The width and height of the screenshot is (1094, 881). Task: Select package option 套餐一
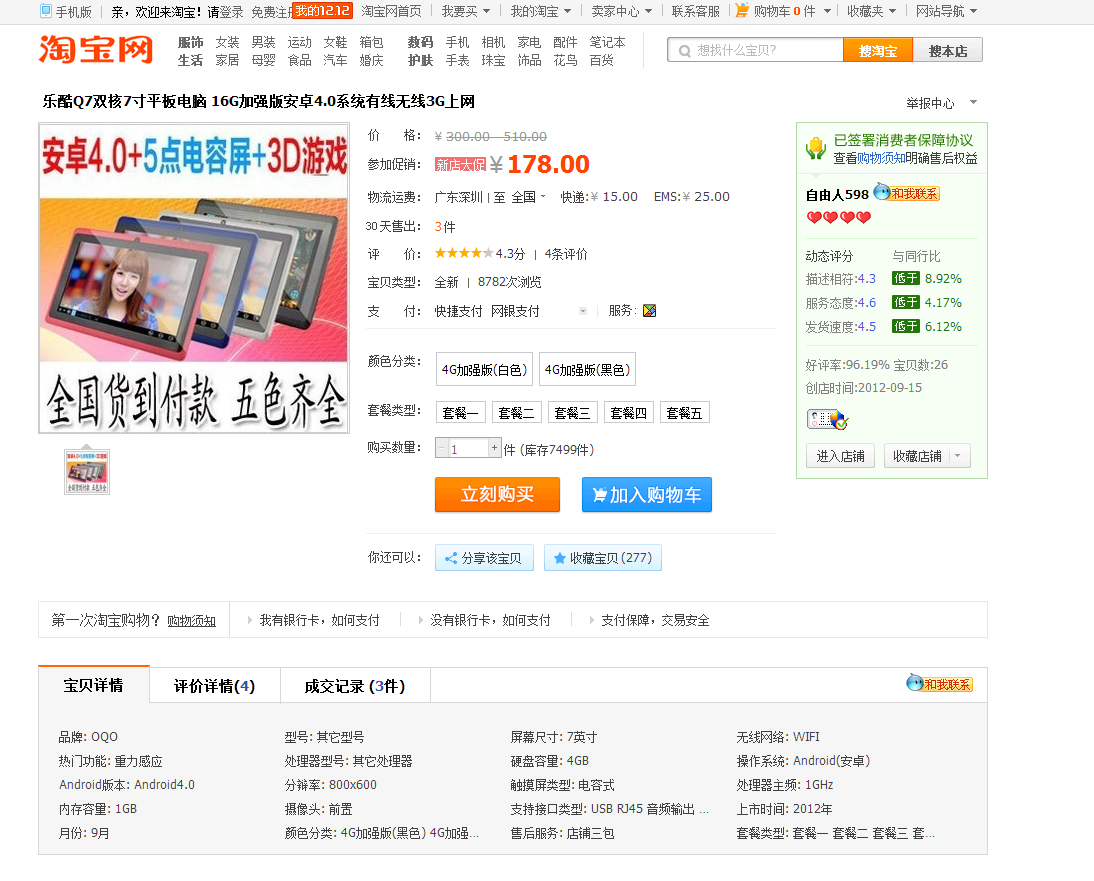pyautogui.click(x=460, y=412)
